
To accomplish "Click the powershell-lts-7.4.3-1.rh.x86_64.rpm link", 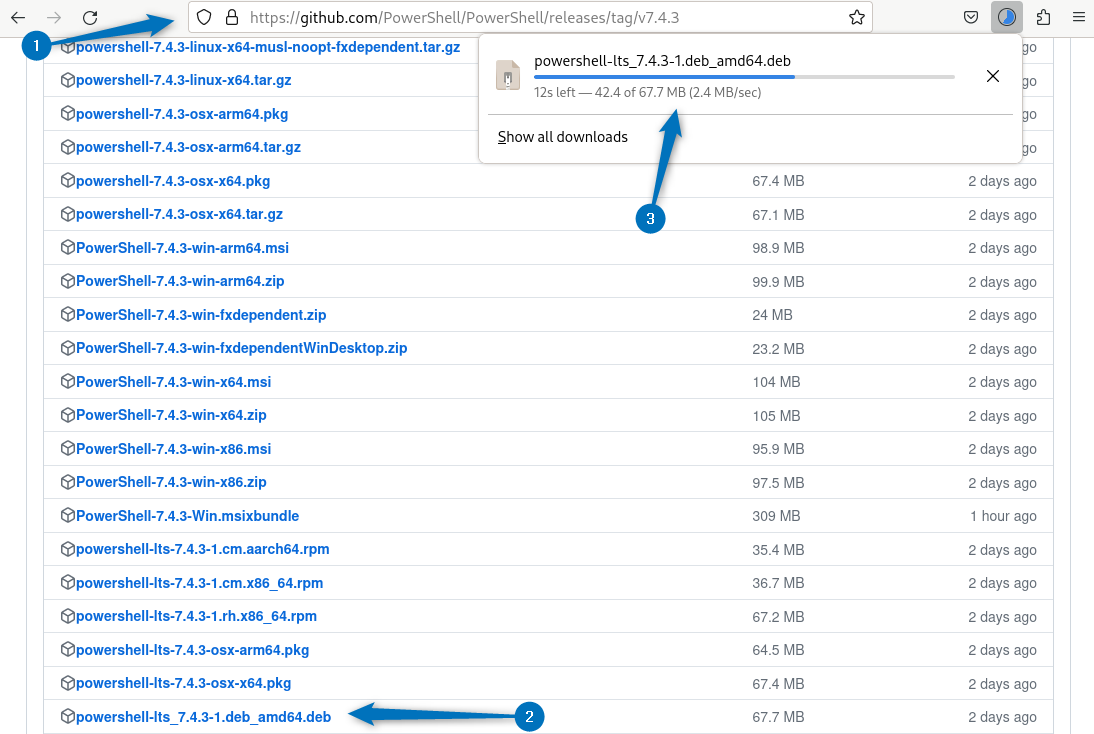I will [196, 616].
